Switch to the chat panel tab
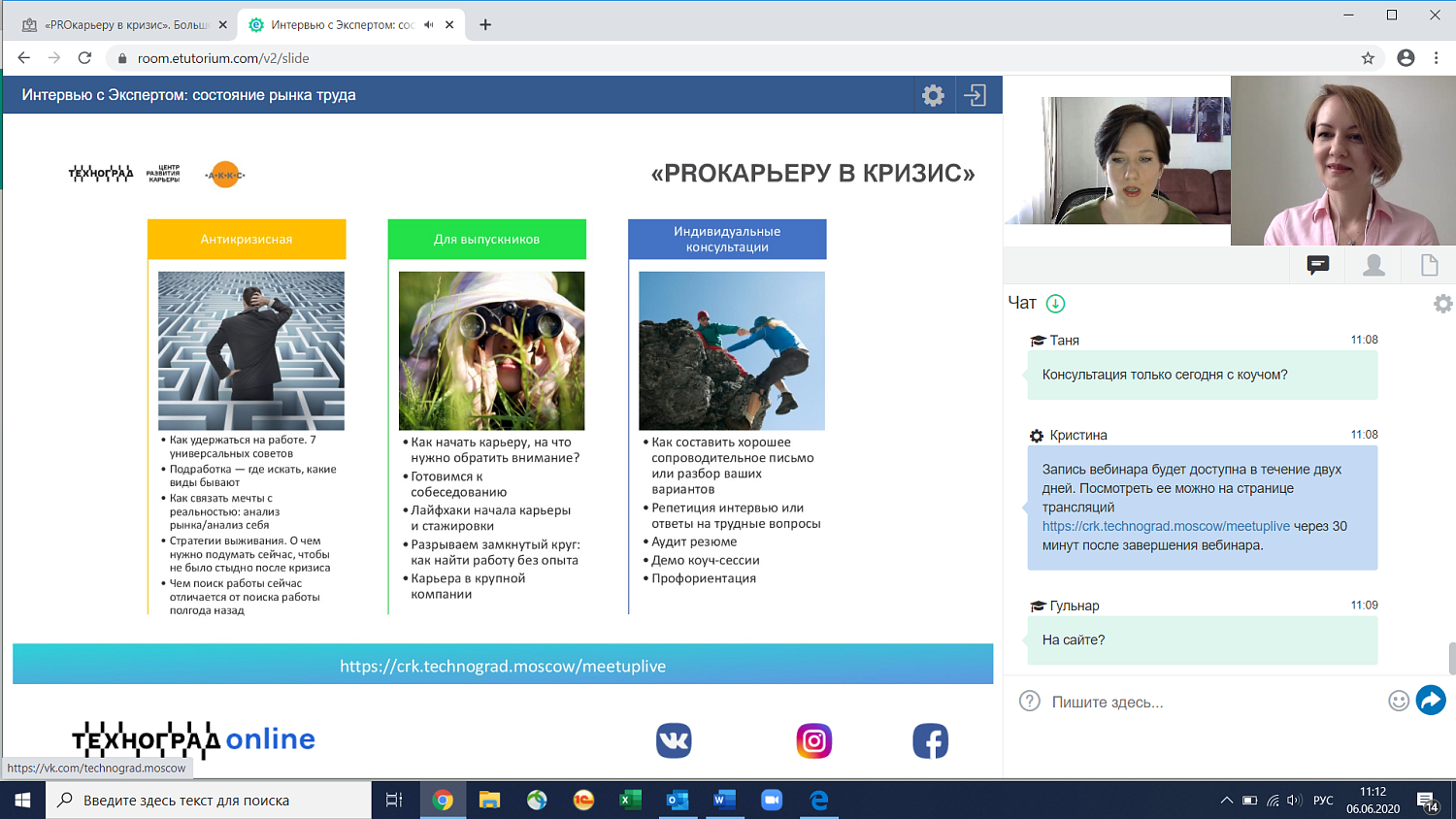This screenshot has width=1456, height=819. click(x=1317, y=265)
